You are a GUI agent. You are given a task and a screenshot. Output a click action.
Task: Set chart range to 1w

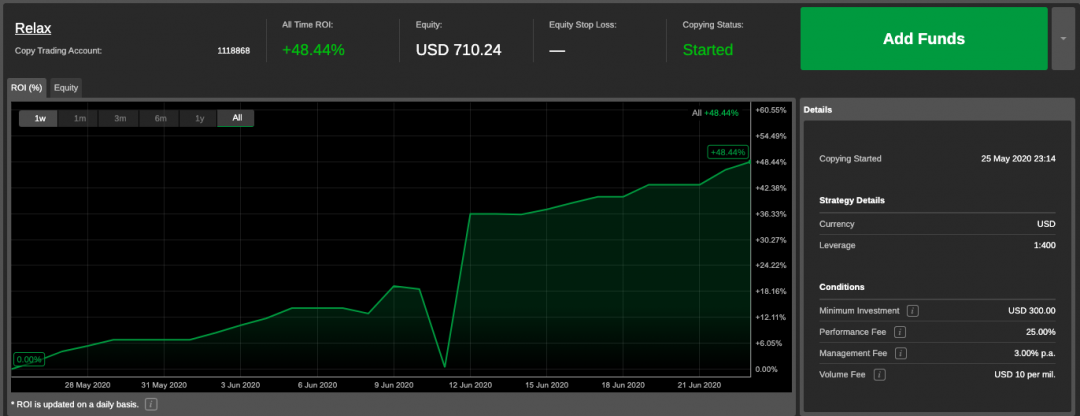tap(40, 118)
